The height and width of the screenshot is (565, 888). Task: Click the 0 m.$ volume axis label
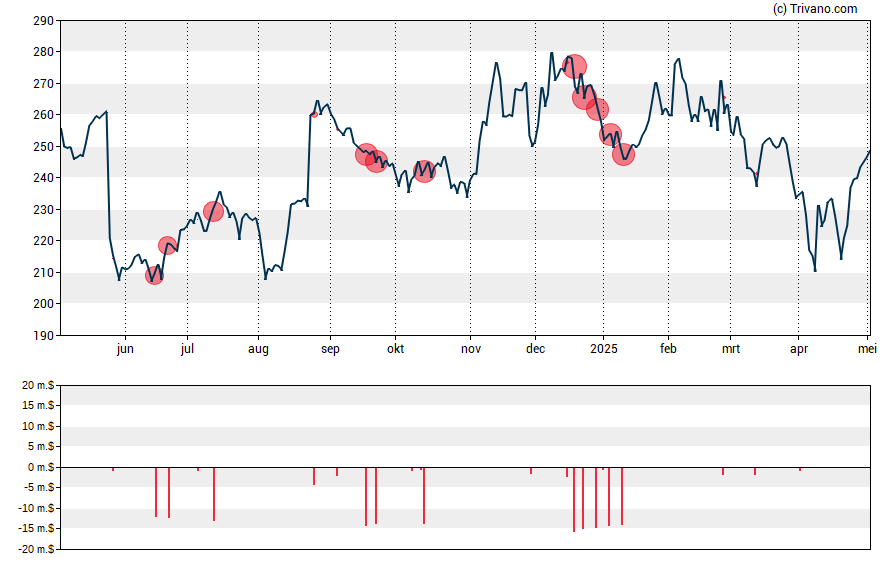[x=41, y=468]
